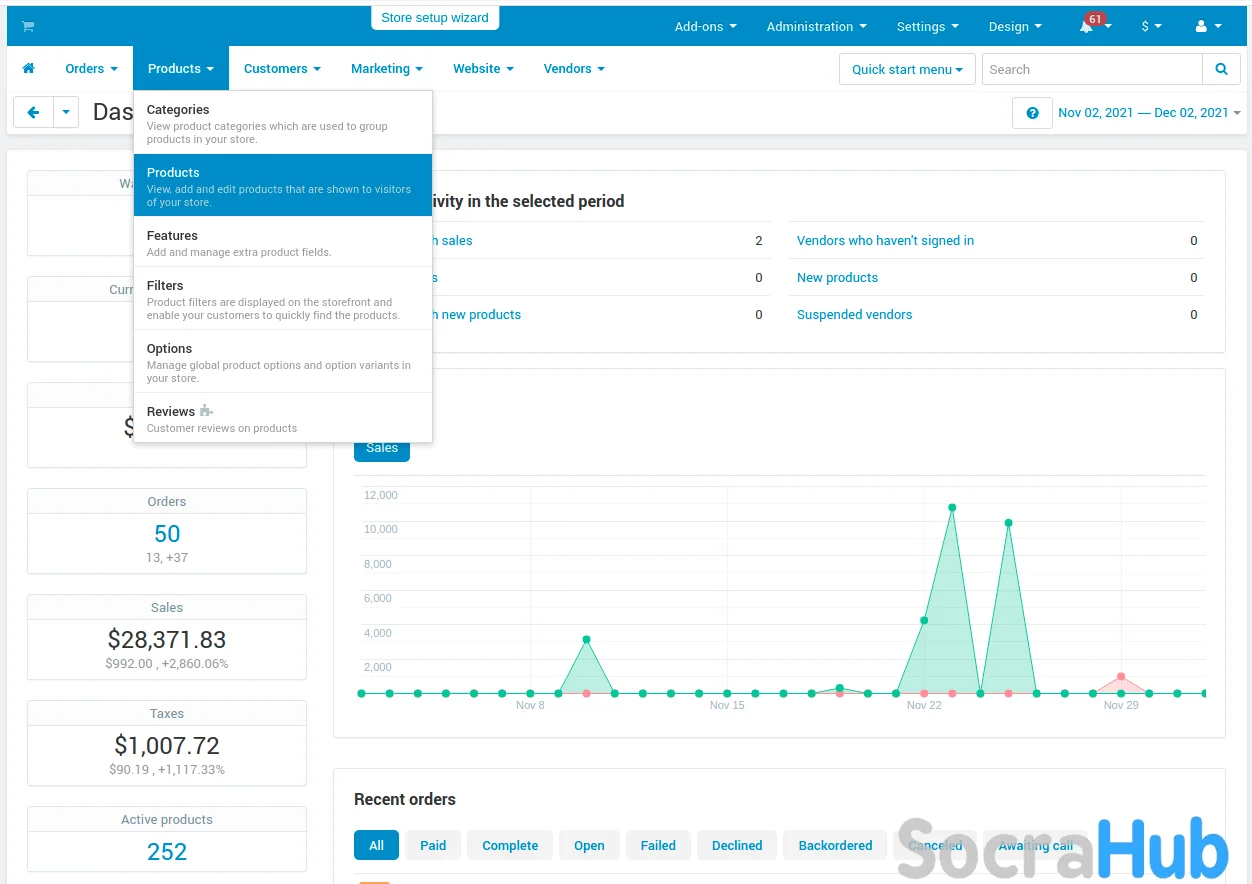The image size is (1252, 884).
Task: Click the Nov 22 peak chart point
Action: tap(952, 508)
